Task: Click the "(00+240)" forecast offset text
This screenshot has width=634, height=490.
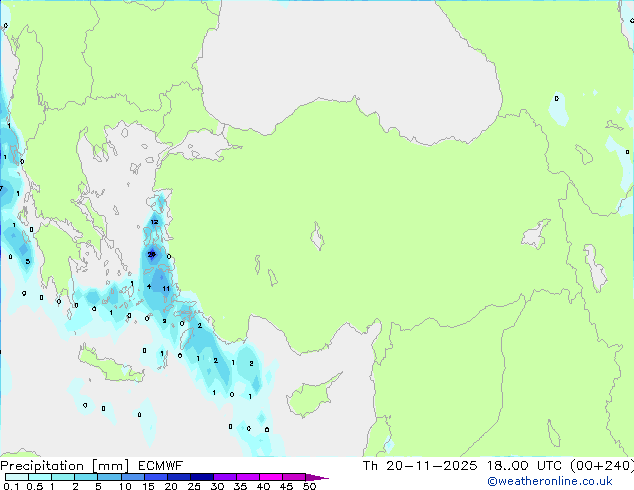Action: point(602,466)
